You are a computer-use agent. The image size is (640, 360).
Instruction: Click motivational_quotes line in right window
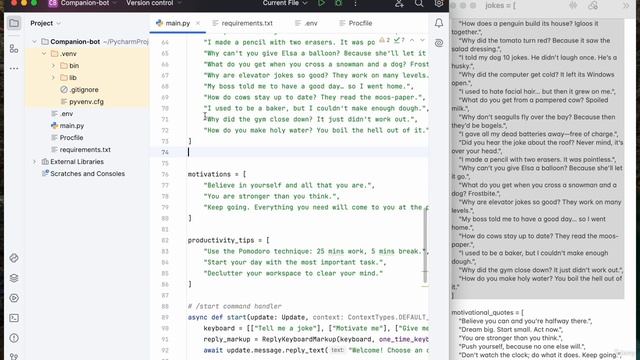coord(487,313)
